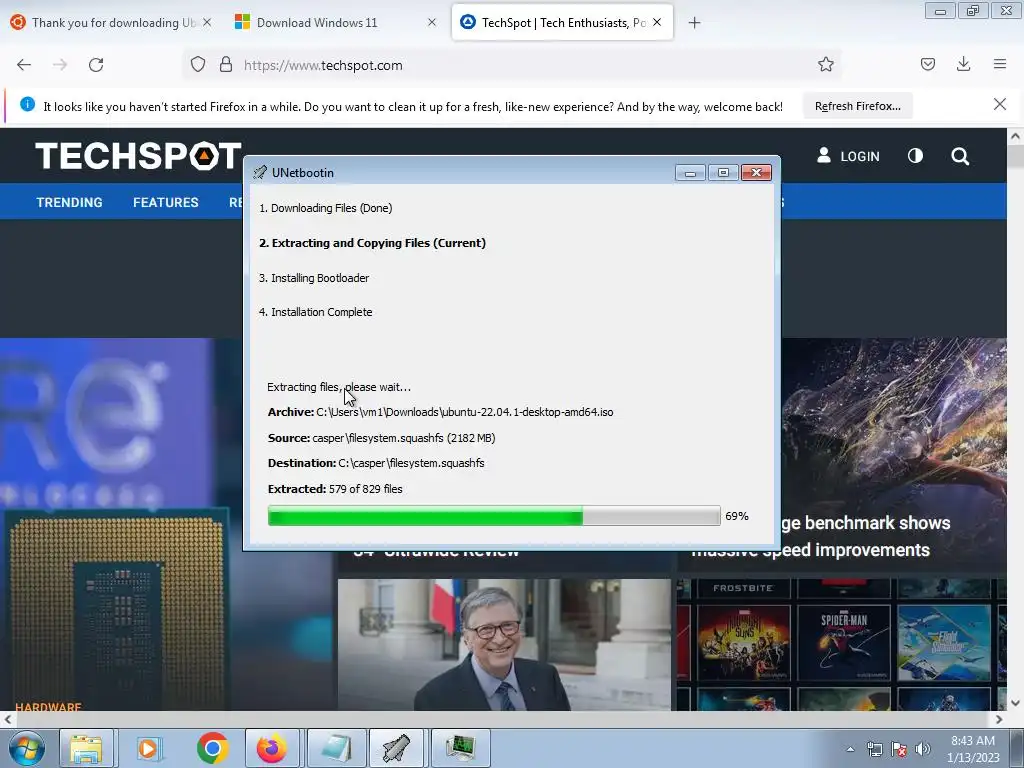Click the UNetbootin title bar rocket icon

coord(260,172)
